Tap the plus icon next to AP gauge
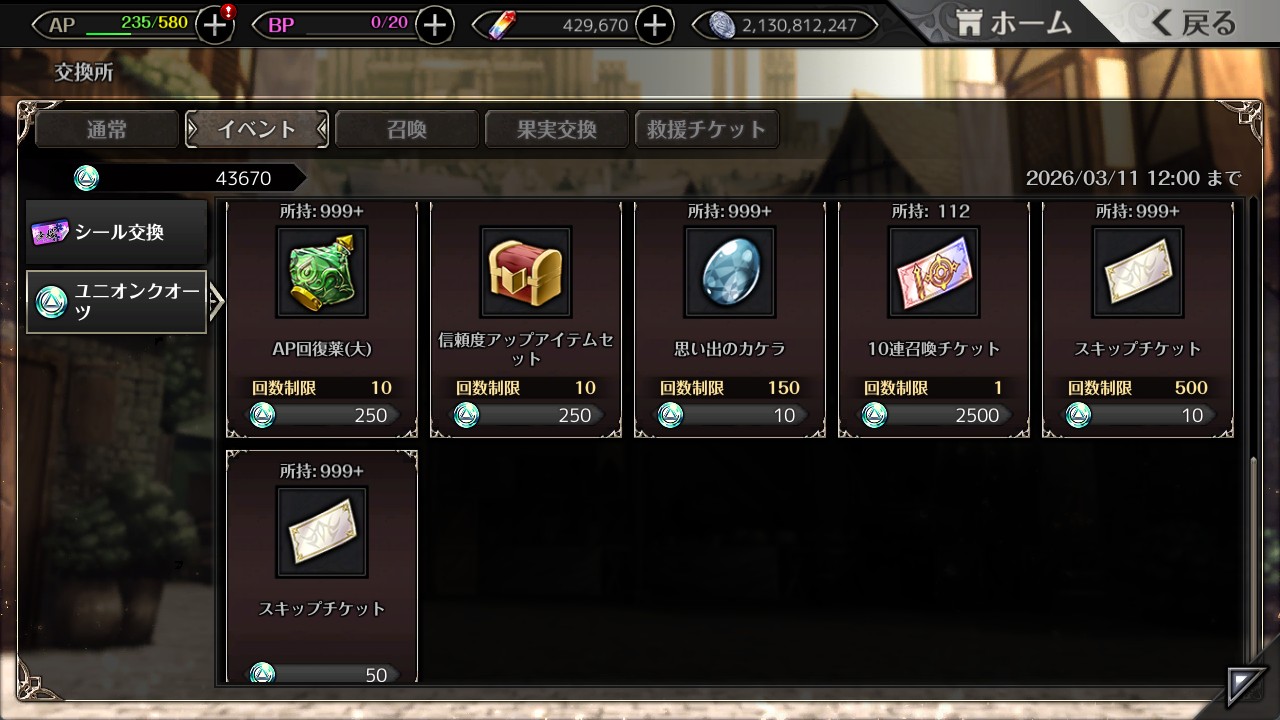This screenshot has height=720, width=1280. 215,25
